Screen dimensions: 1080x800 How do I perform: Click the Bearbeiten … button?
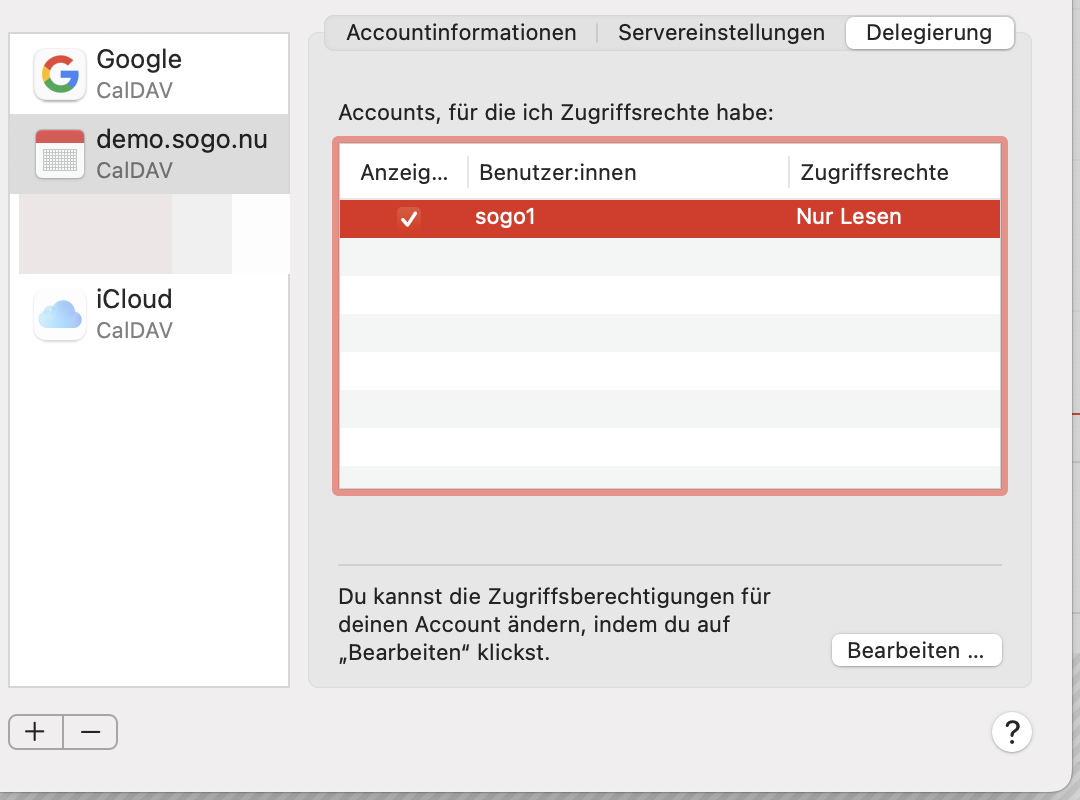tap(916, 651)
